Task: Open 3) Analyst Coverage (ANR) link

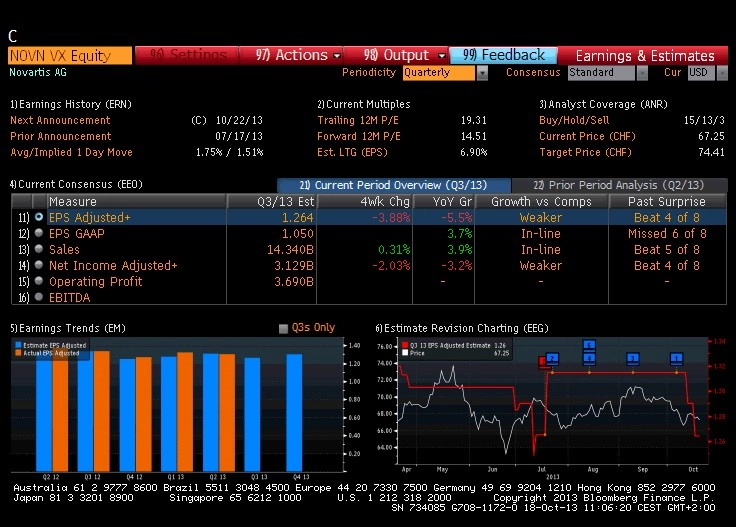Action: point(603,104)
